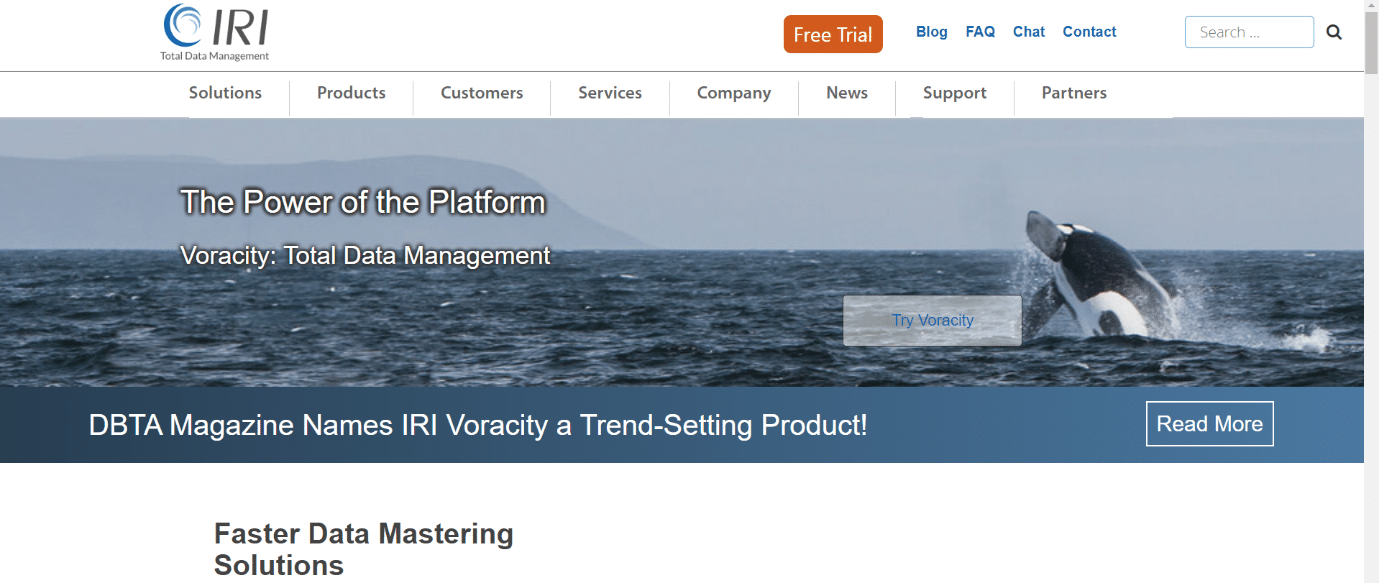Open the Solutions menu

coord(225,93)
